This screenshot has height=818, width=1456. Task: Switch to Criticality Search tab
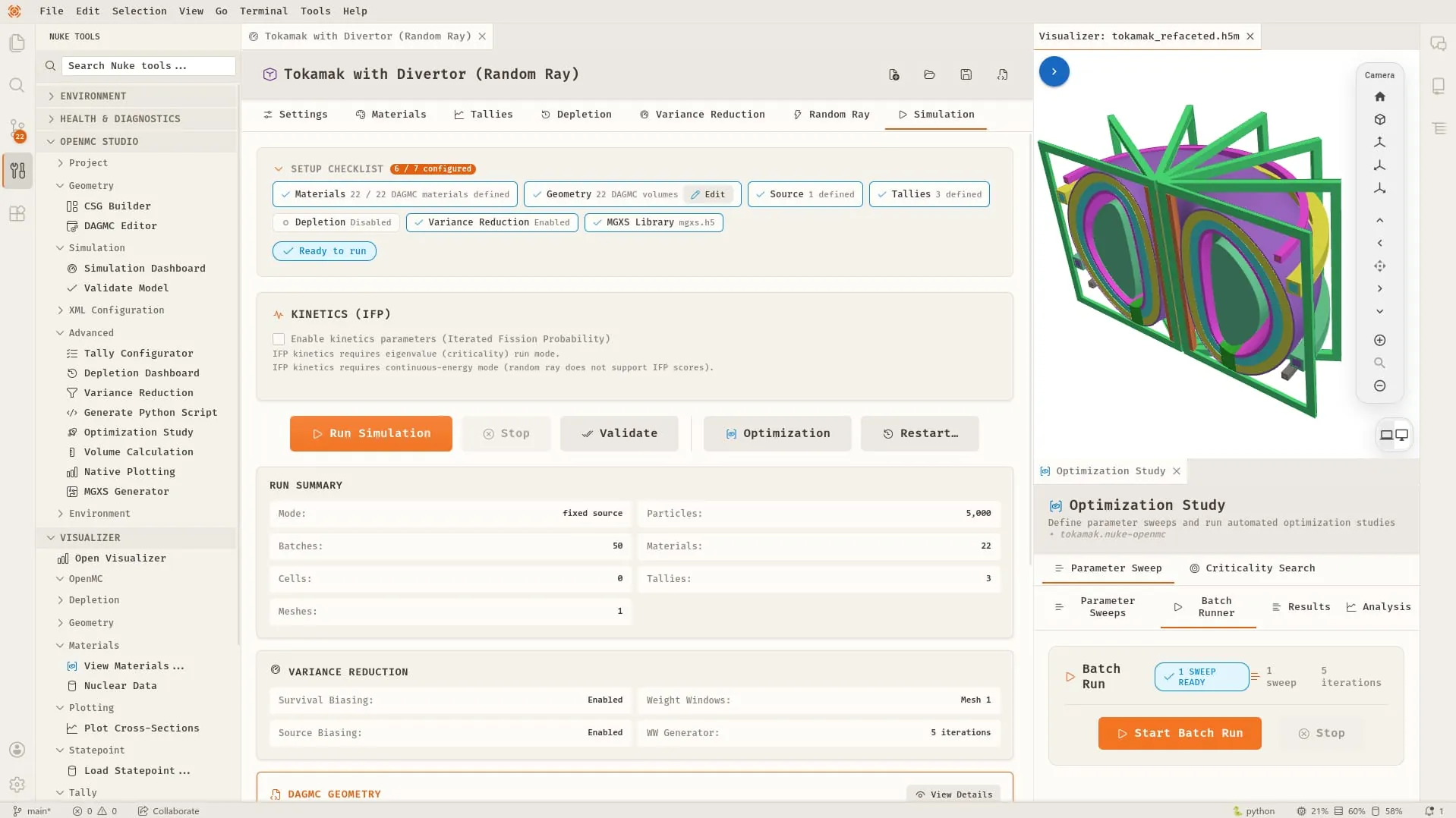coord(1252,568)
